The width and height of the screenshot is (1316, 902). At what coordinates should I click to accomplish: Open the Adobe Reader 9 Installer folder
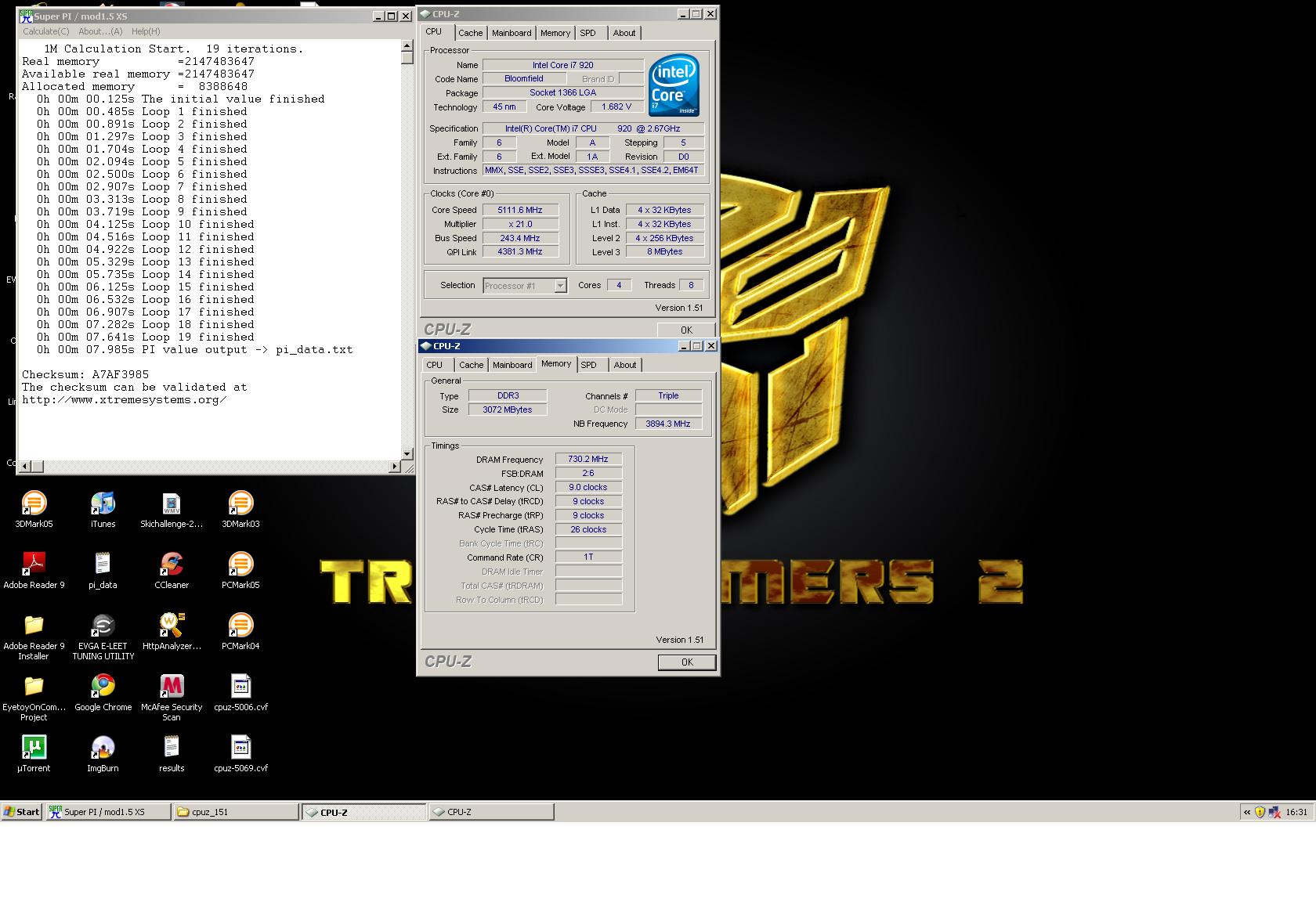point(34,636)
